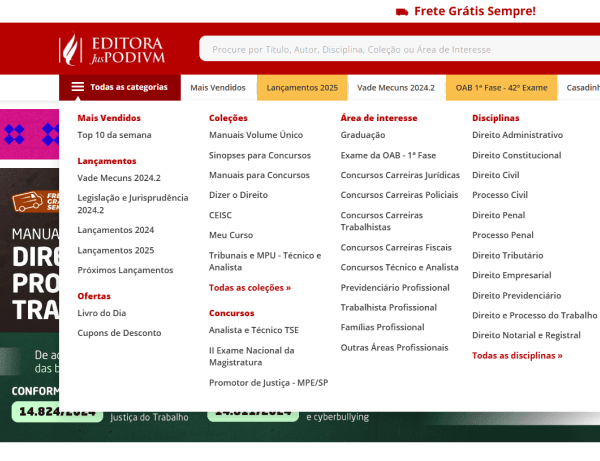Open the OAB 1ª Fase - 42º Exame tab

(x=501, y=88)
